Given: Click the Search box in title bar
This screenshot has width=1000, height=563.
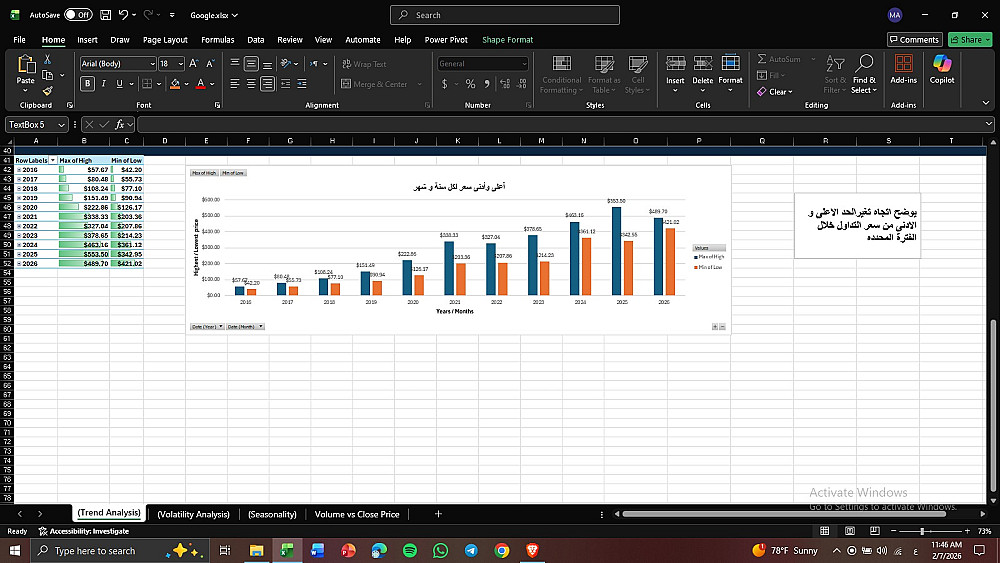Looking at the screenshot, I should tap(504, 15).
